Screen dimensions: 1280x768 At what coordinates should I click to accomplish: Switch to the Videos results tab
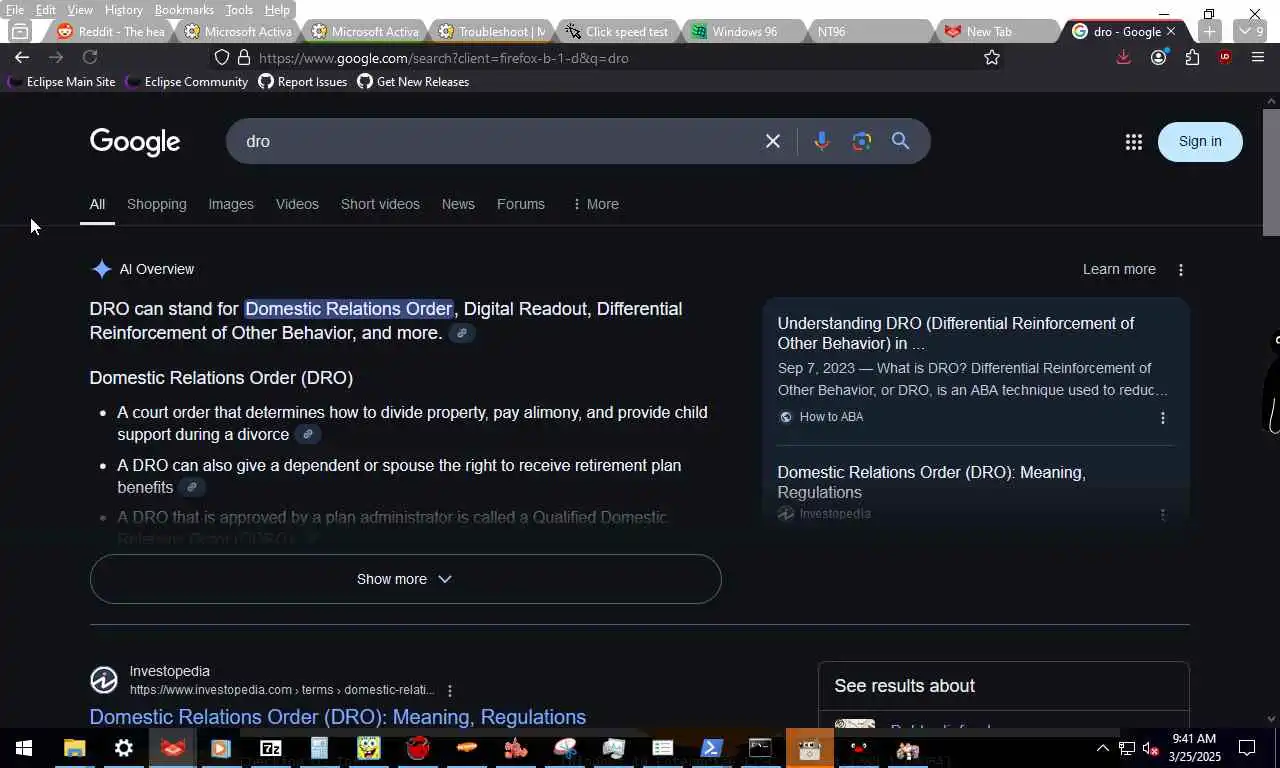coord(297,204)
